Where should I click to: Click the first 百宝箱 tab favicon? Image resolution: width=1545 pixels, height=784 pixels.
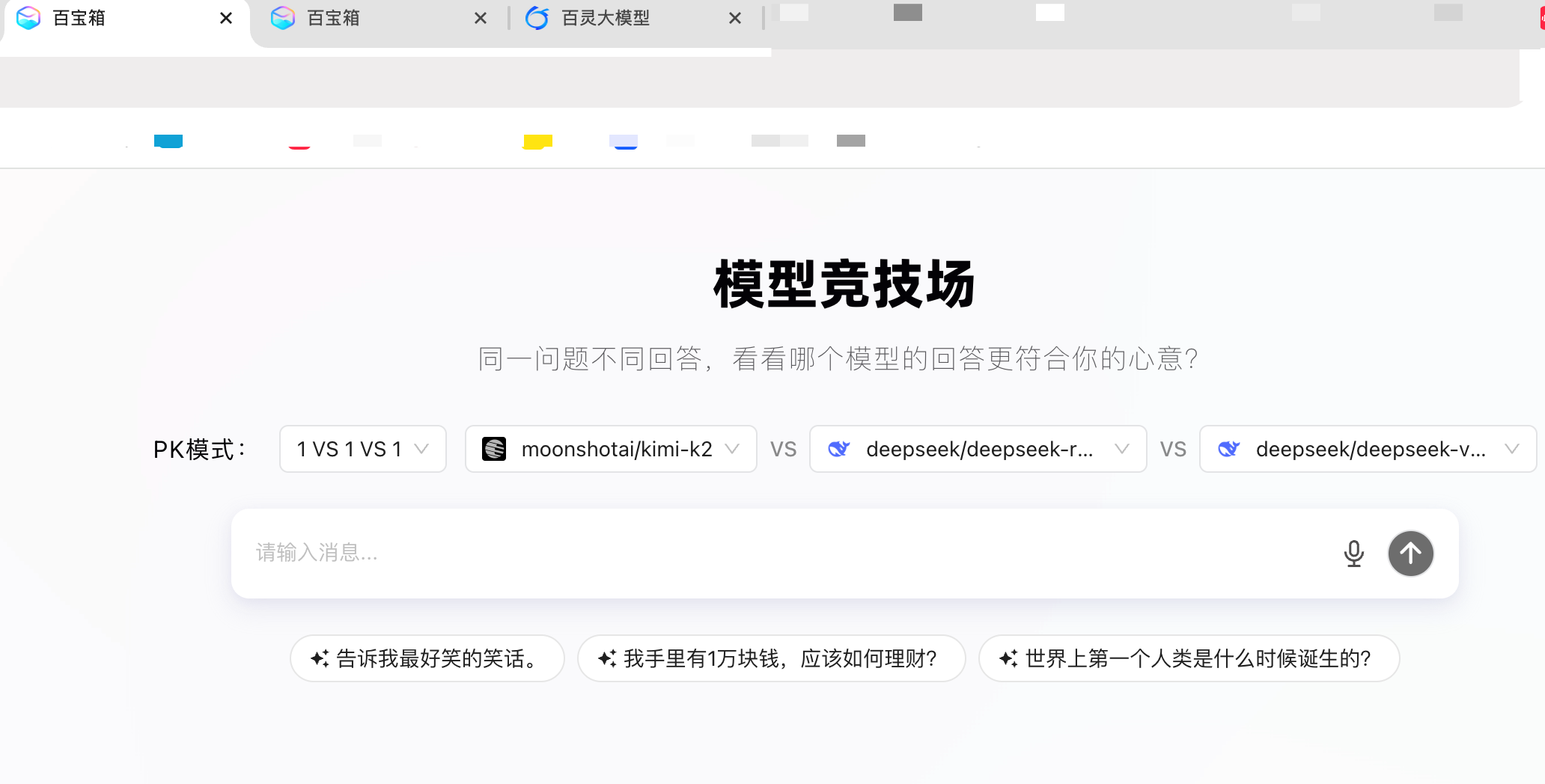click(x=28, y=18)
